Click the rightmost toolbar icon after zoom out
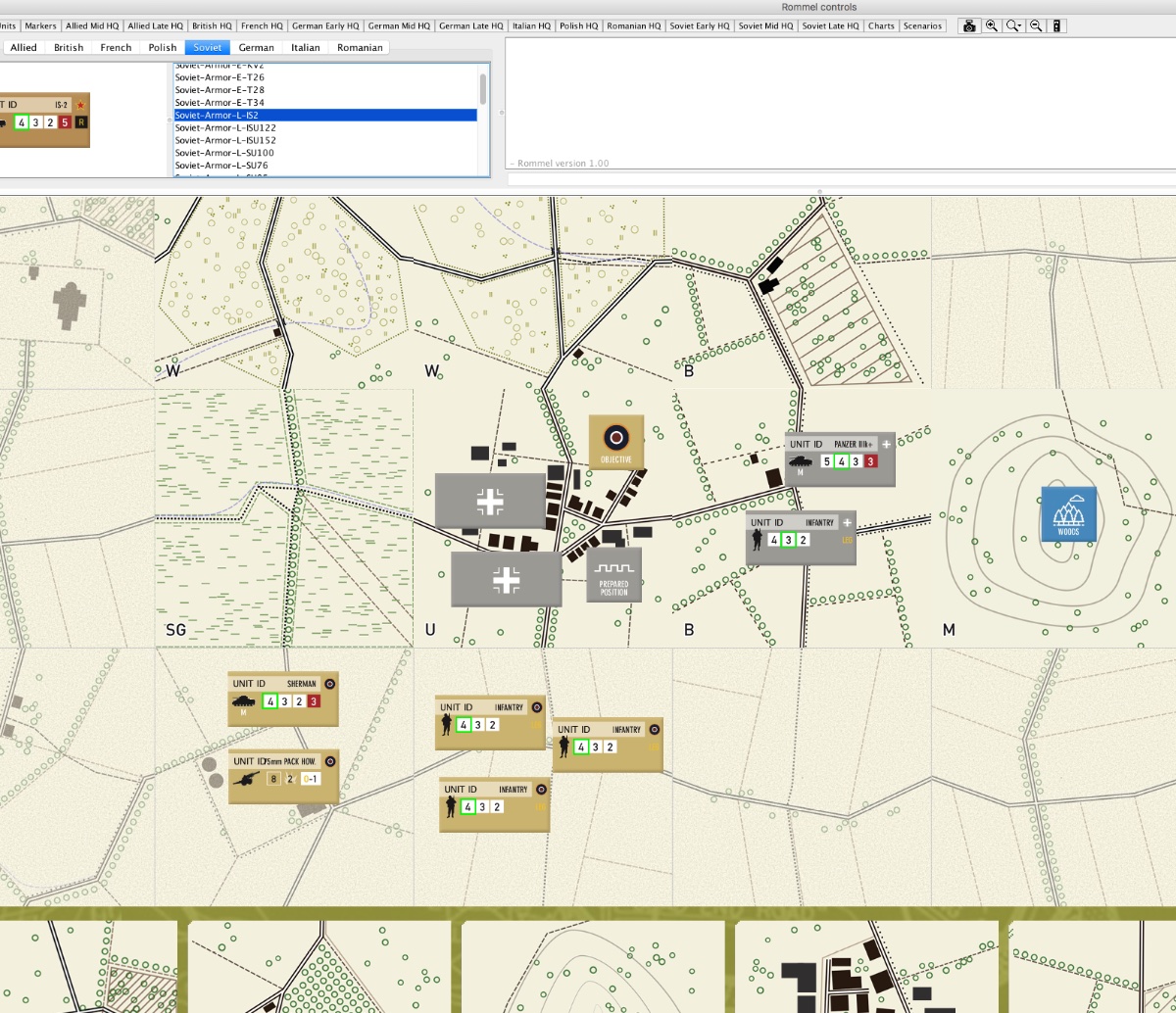Screen dimensions: 1176x1013 coord(1057,26)
